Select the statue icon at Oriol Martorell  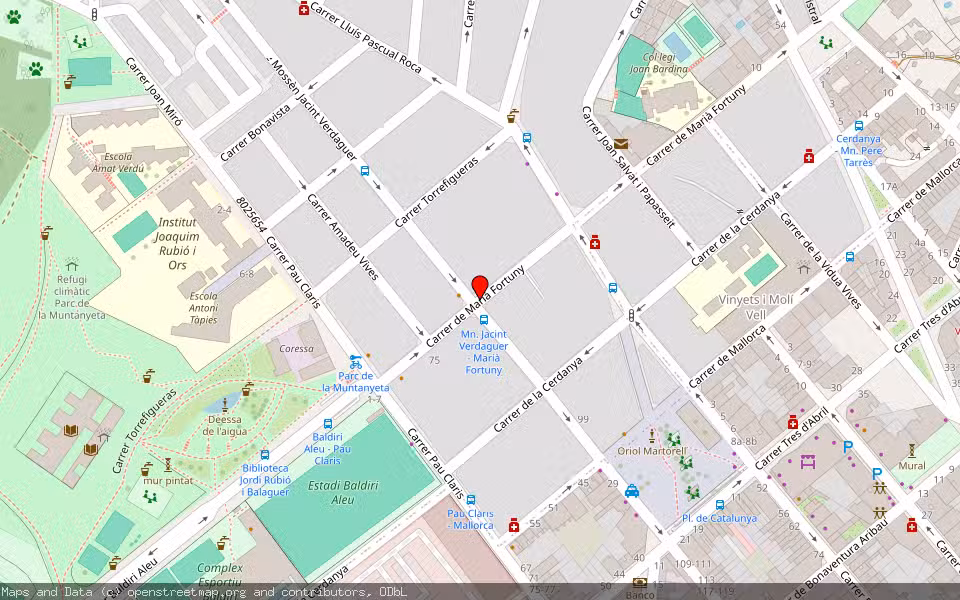click(651, 436)
